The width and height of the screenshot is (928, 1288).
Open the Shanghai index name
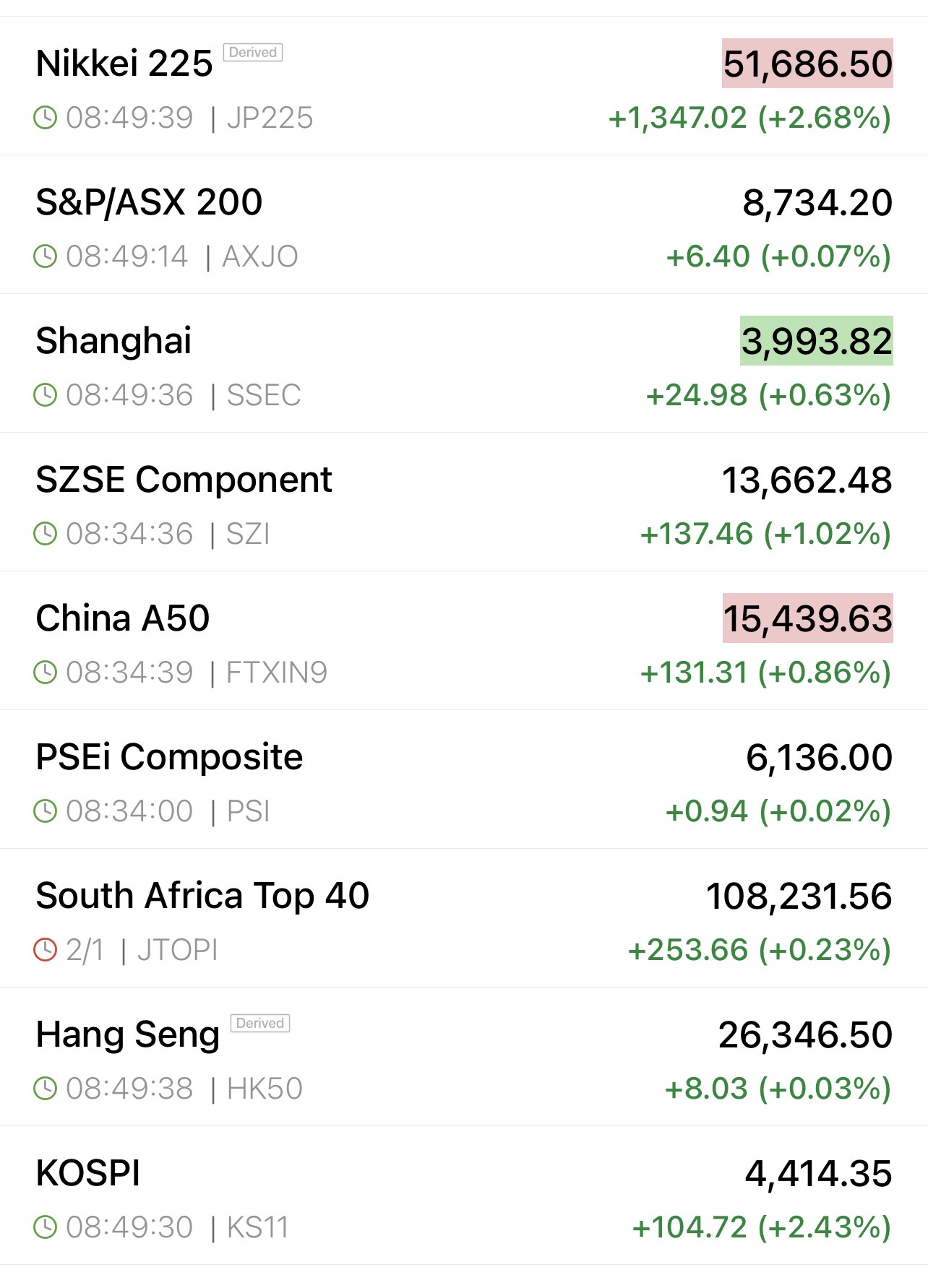tap(114, 341)
